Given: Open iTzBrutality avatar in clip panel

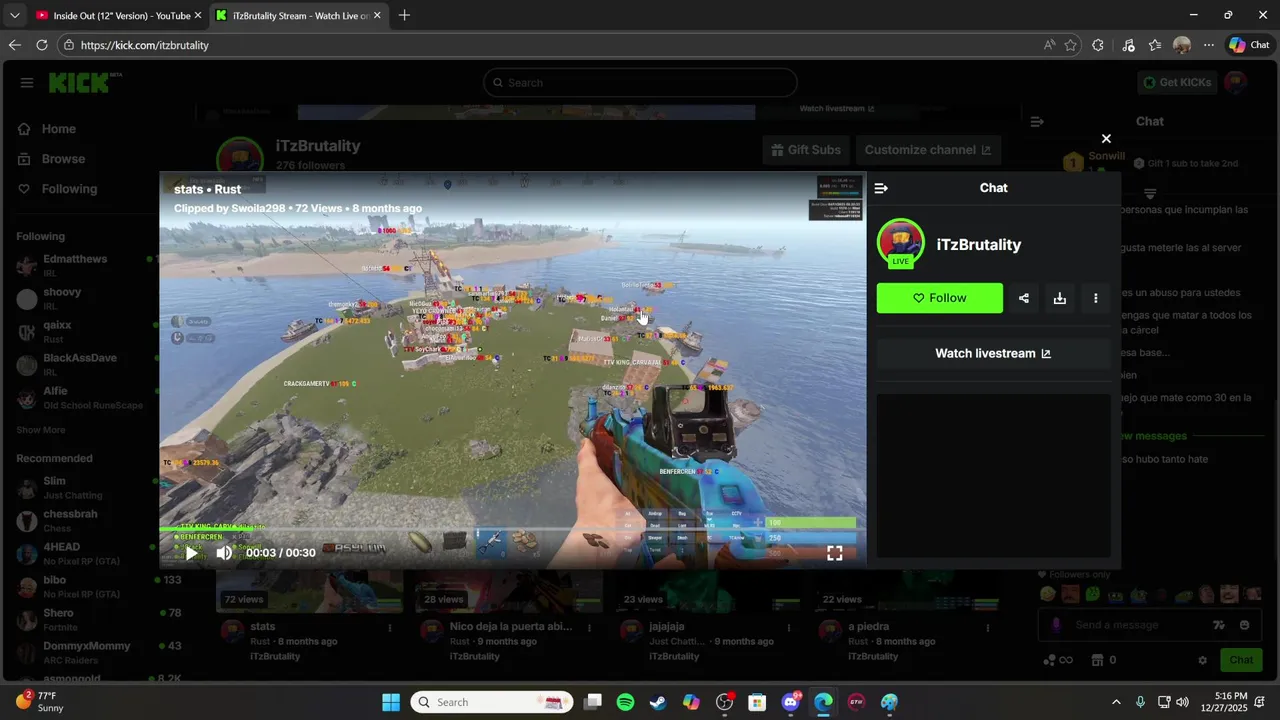Looking at the screenshot, I should tap(900, 243).
